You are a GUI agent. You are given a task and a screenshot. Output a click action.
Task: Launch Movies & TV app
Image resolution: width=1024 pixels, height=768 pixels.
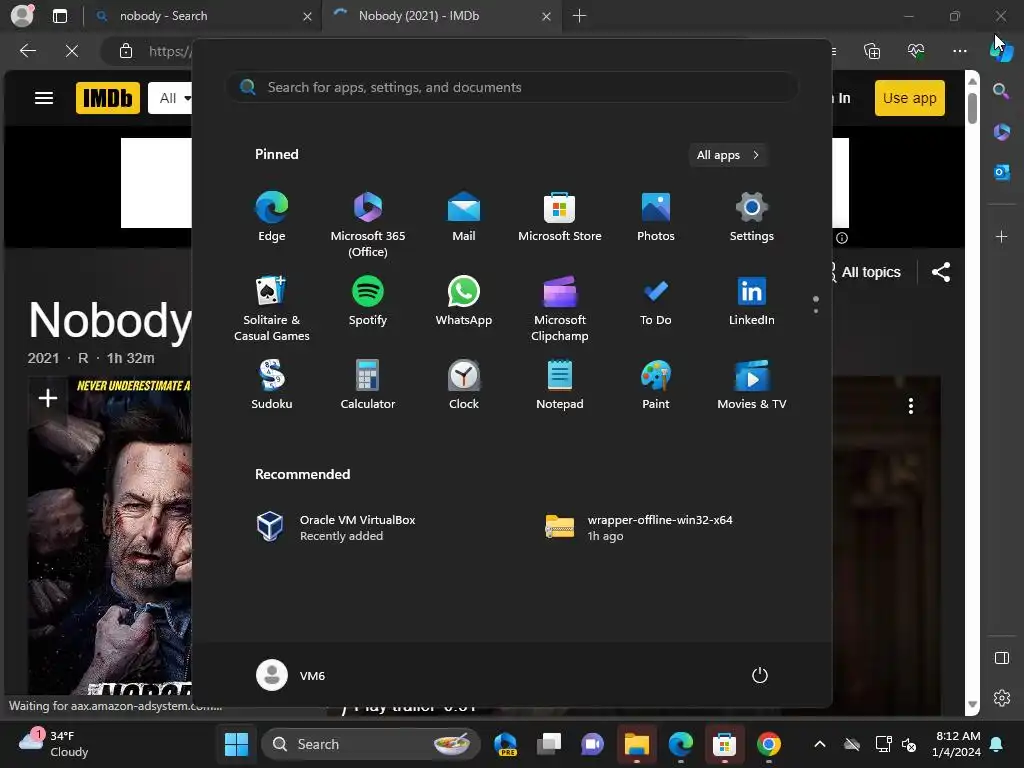752,385
